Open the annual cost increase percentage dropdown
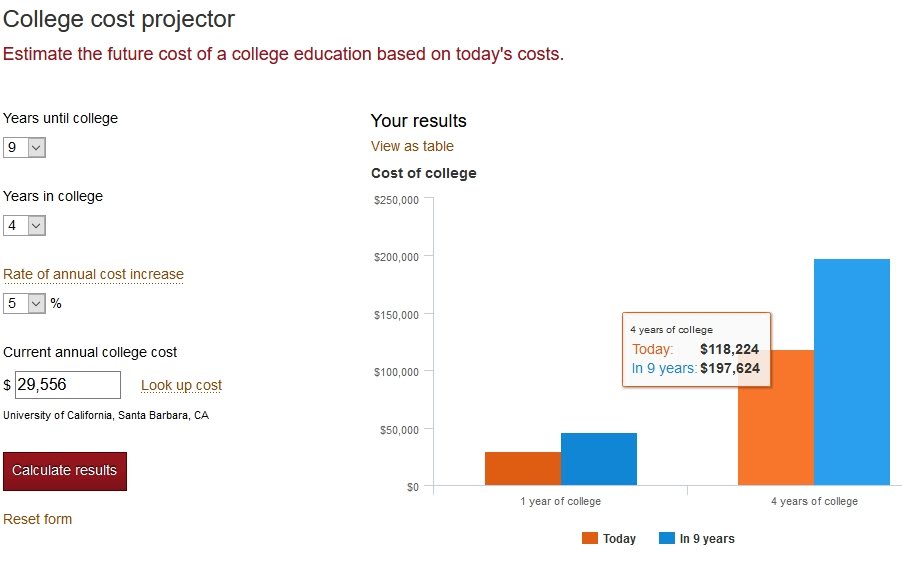This screenshot has height=564, width=902. click(x=25, y=303)
